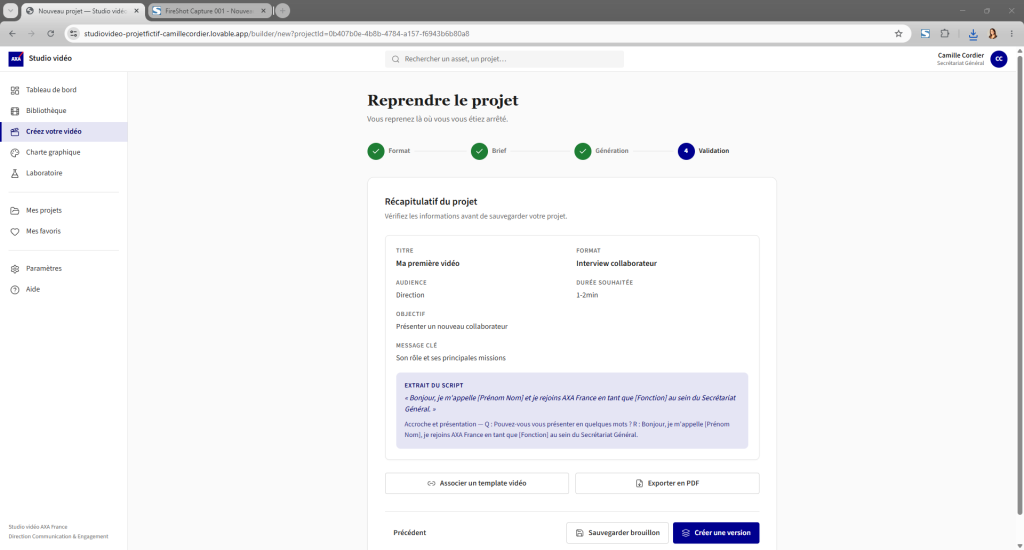Click the Charte graphique palette icon
The image size is (1024, 550).
coord(15,153)
